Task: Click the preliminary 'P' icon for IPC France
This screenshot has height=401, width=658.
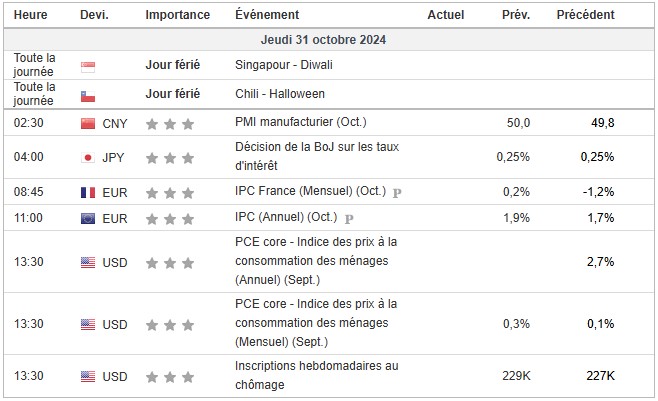Action: (397, 192)
